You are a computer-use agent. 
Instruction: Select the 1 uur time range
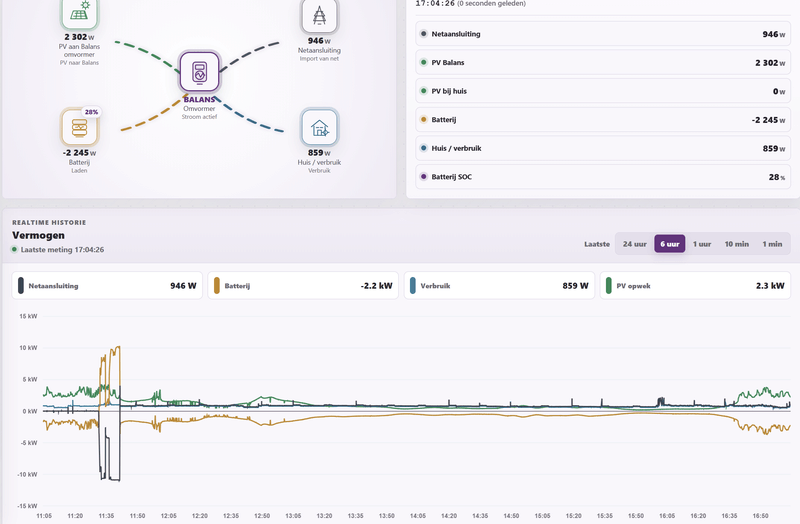click(x=702, y=244)
